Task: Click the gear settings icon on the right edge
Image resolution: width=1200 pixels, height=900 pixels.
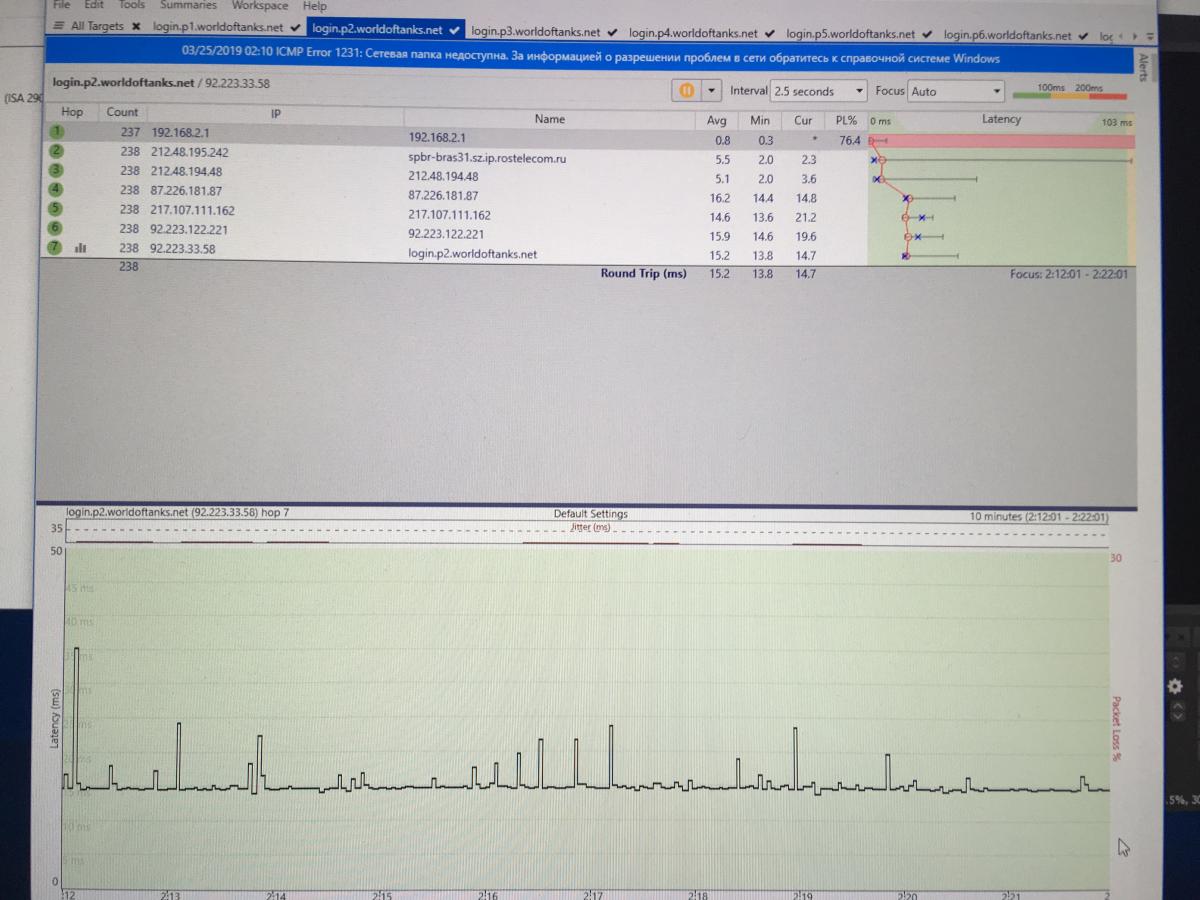Action: [x=1175, y=686]
